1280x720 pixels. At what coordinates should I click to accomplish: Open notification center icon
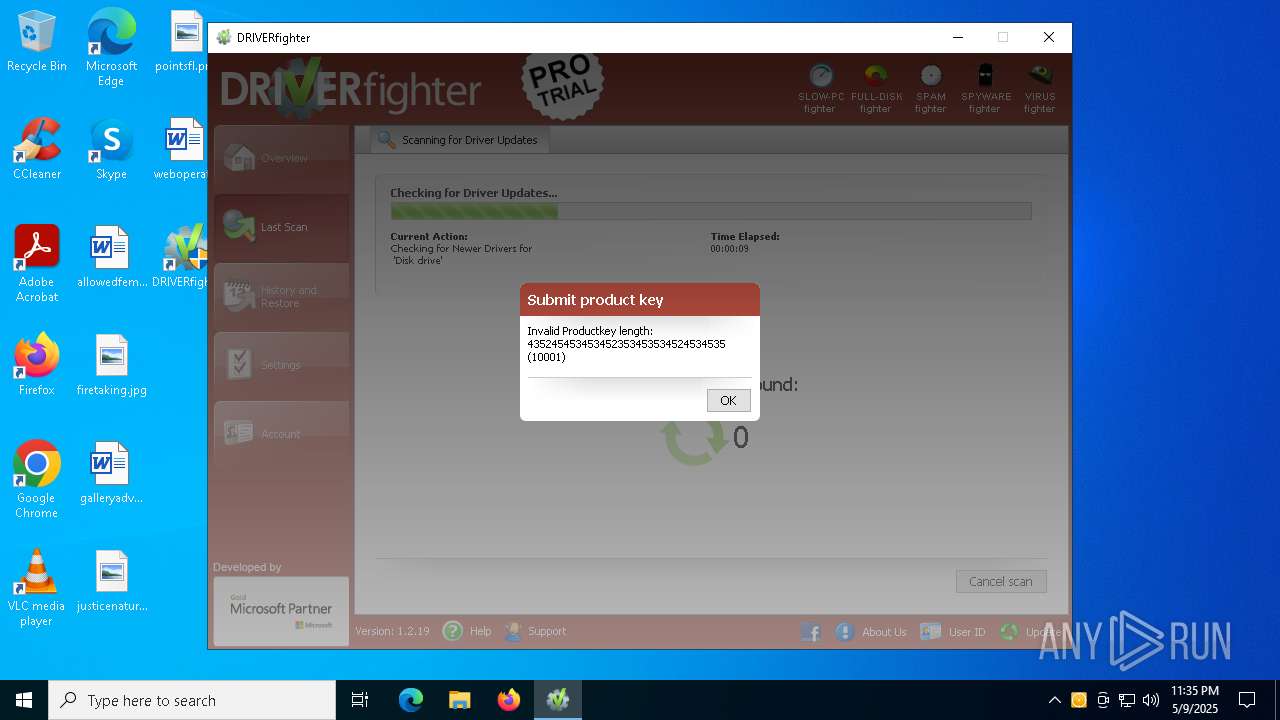point(1247,700)
